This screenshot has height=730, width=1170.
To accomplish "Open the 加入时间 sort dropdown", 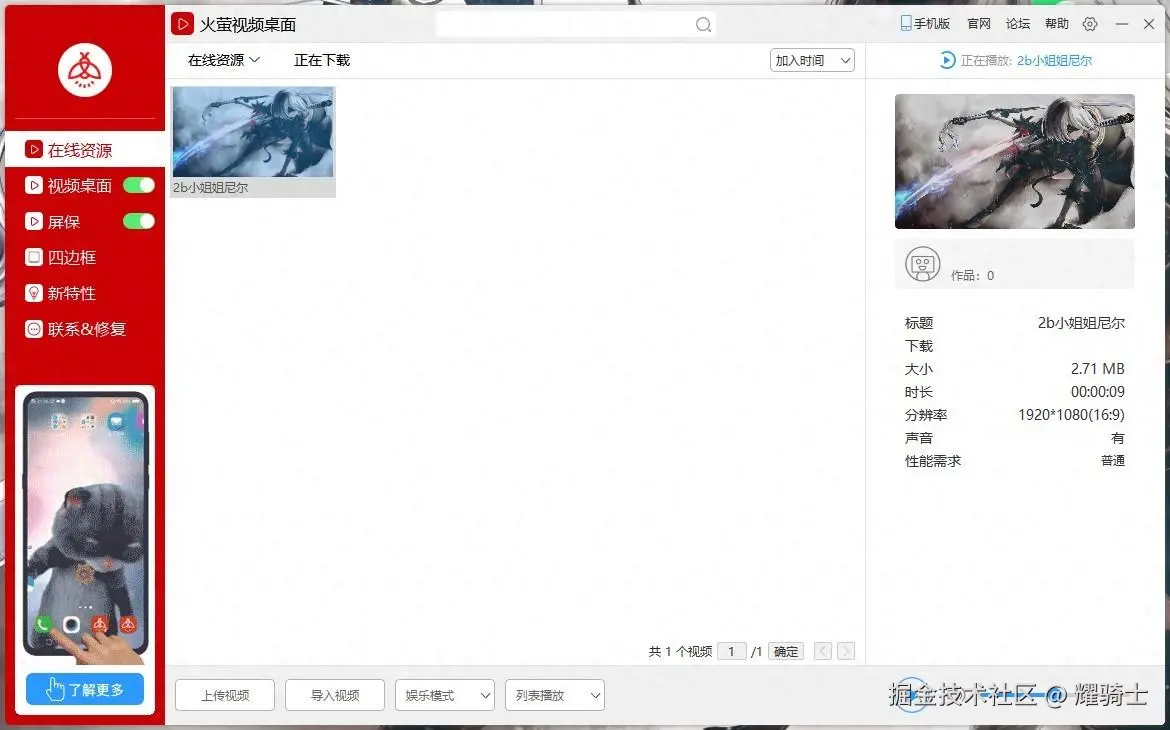I will coord(813,60).
